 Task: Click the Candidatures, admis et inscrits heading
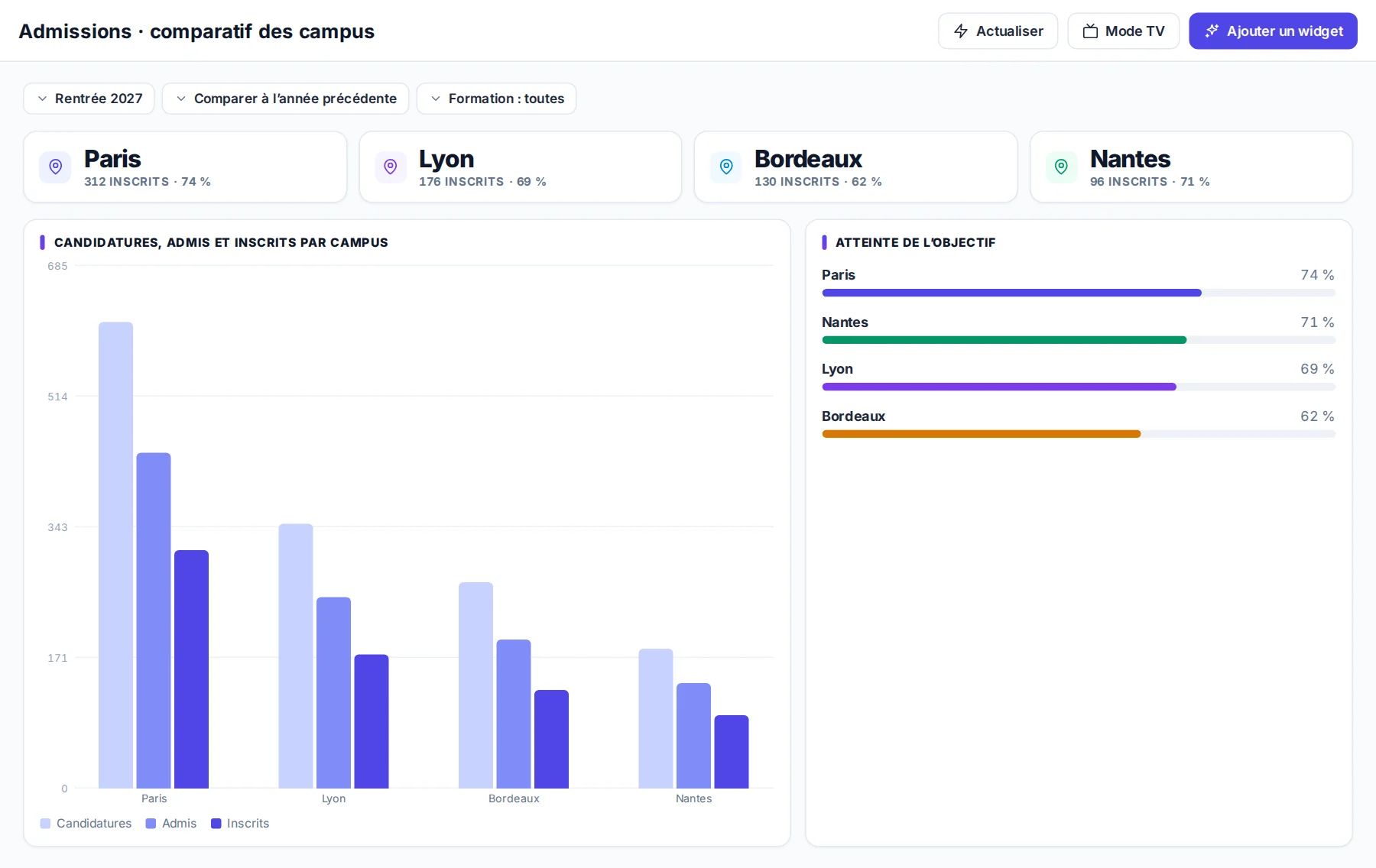[x=221, y=242]
